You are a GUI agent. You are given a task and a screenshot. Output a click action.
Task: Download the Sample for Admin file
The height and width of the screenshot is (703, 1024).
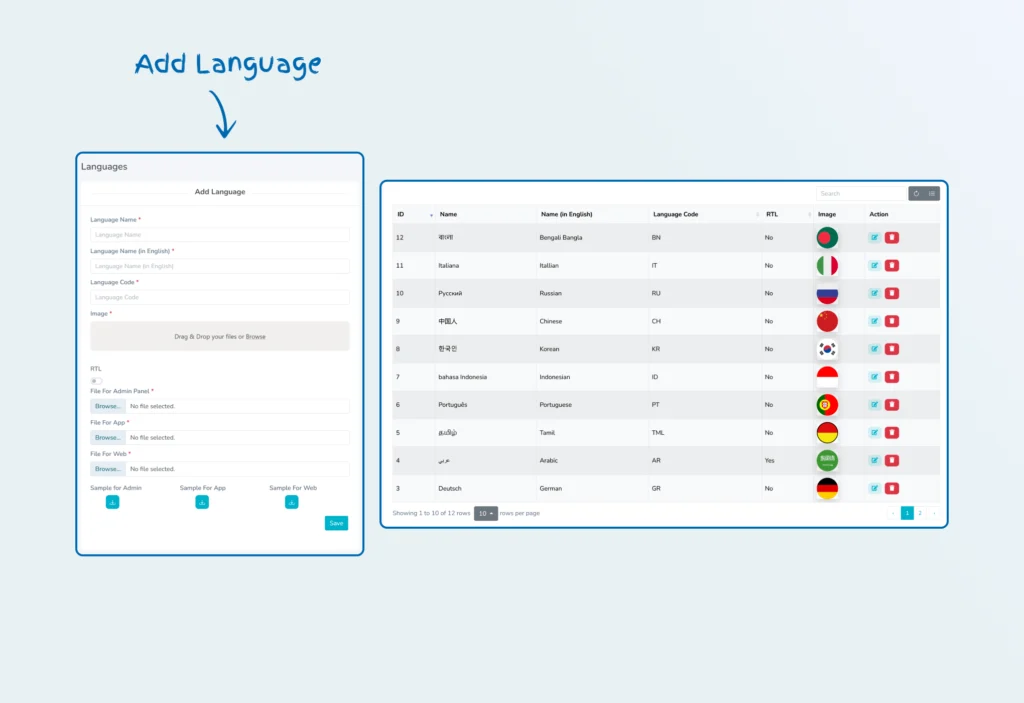click(x=112, y=502)
